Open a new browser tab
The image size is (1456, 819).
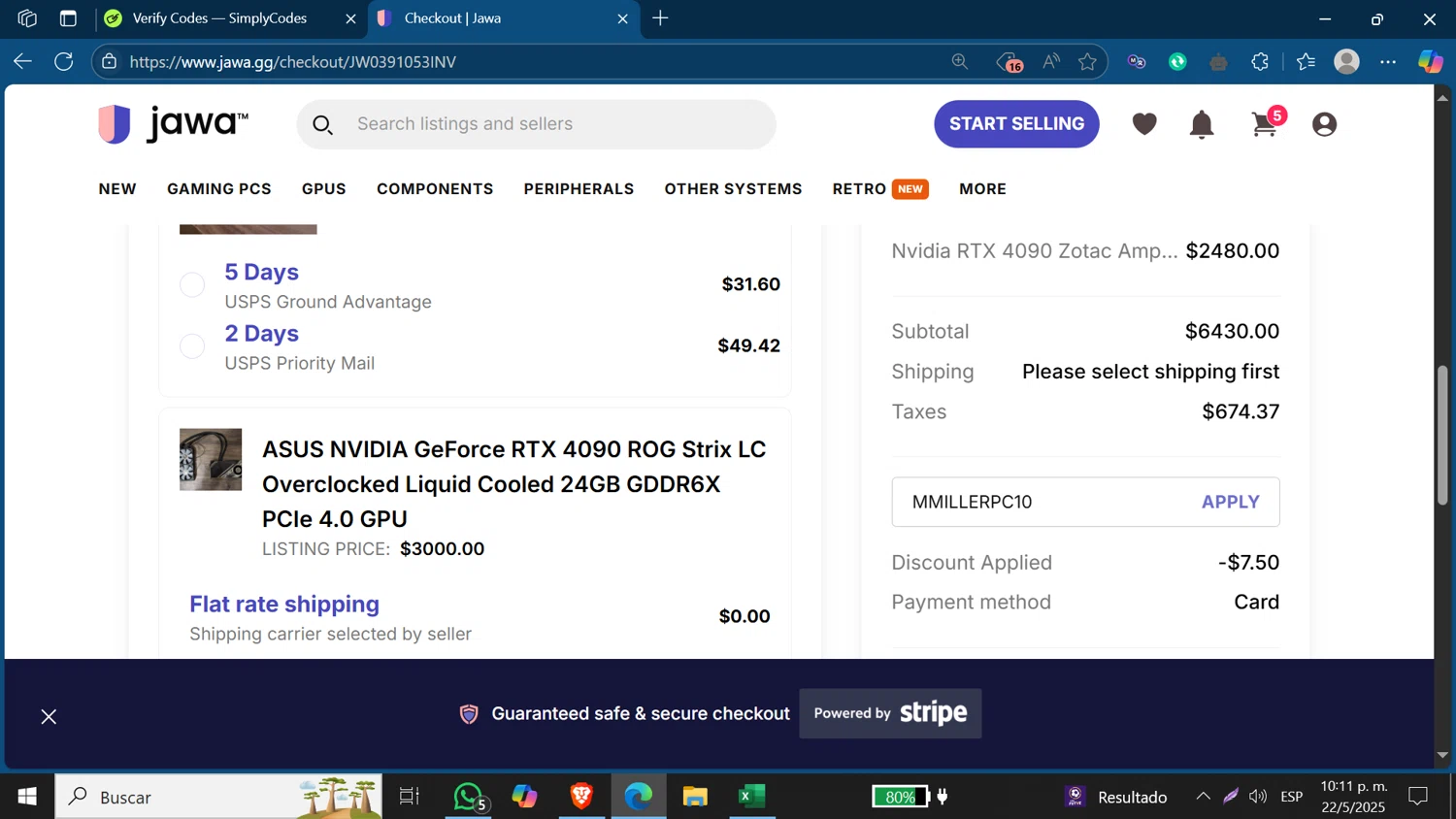click(660, 18)
